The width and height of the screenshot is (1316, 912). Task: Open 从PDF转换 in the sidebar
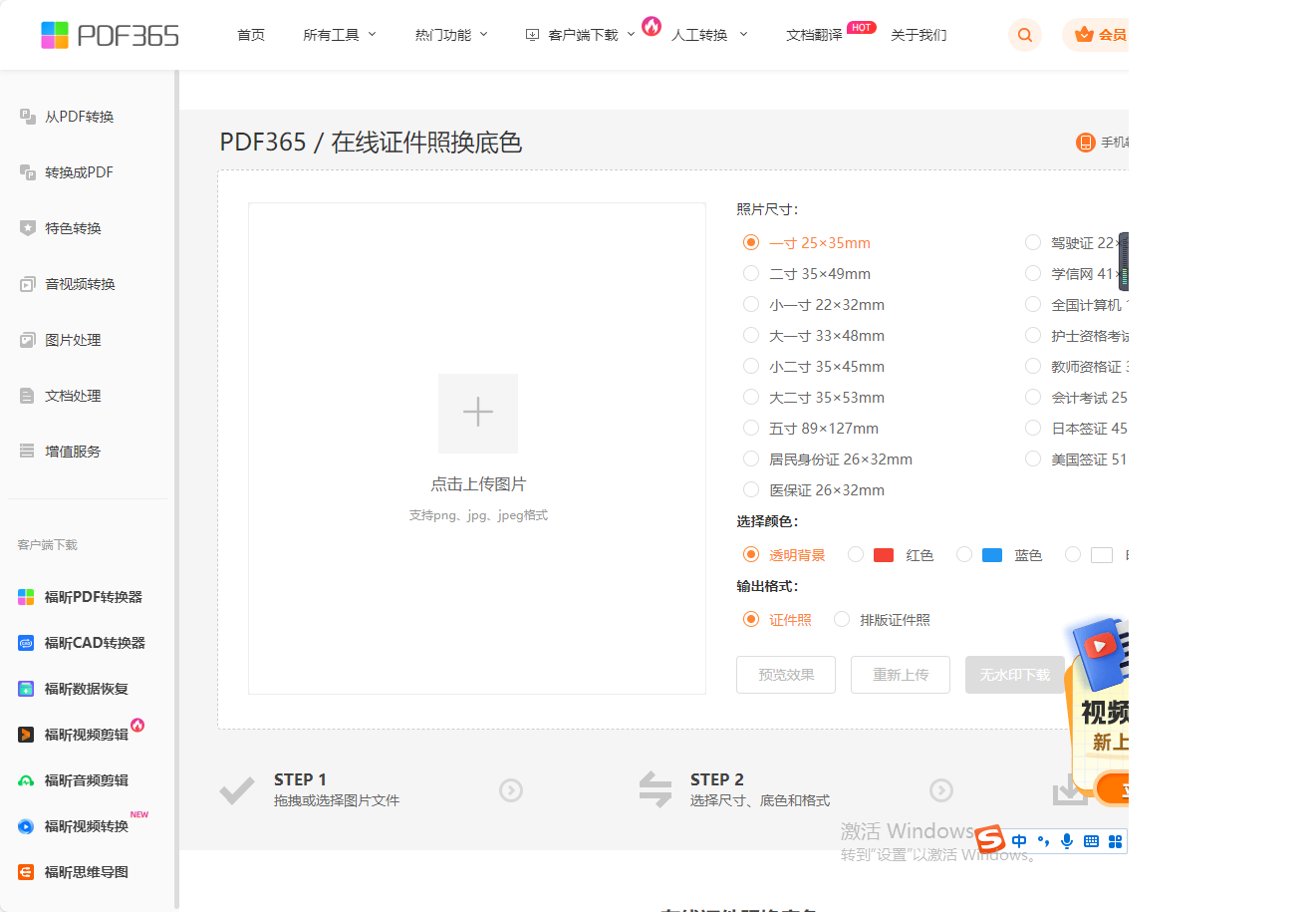coord(79,117)
